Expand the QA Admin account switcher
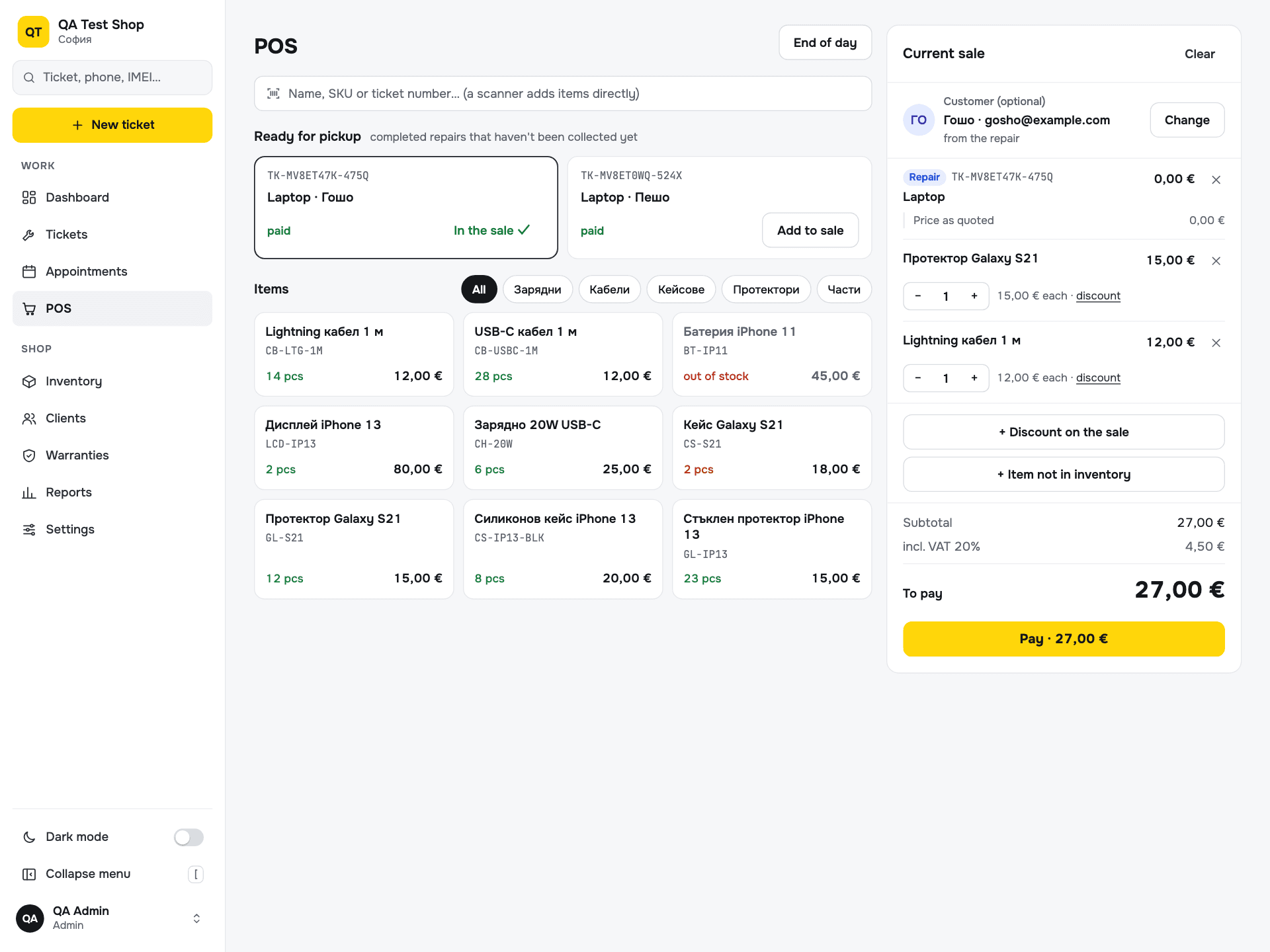This screenshot has width=1270, height=952. click(196, 919)
